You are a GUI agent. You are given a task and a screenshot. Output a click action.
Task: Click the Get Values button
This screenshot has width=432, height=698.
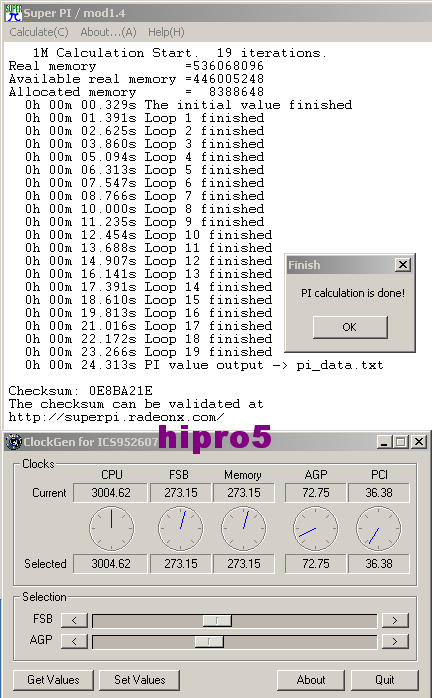click(53, 680)
